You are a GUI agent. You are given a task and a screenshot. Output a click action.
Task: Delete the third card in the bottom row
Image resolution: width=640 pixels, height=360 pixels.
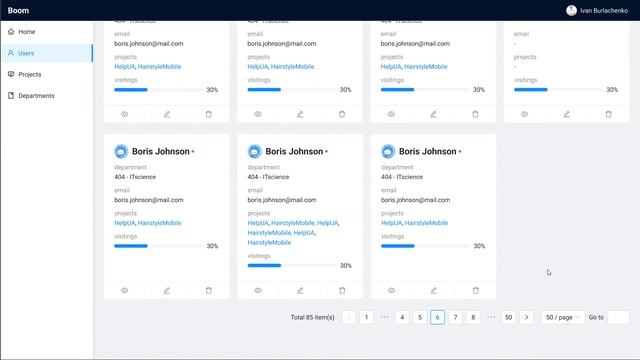[476, 291]
